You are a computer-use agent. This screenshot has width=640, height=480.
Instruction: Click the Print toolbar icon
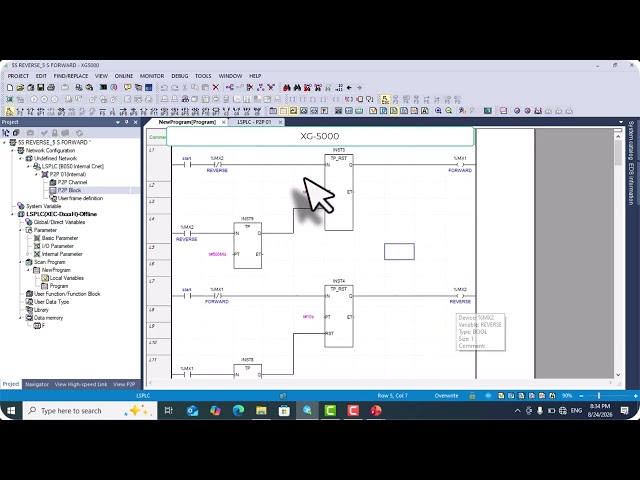coord(51,87)
